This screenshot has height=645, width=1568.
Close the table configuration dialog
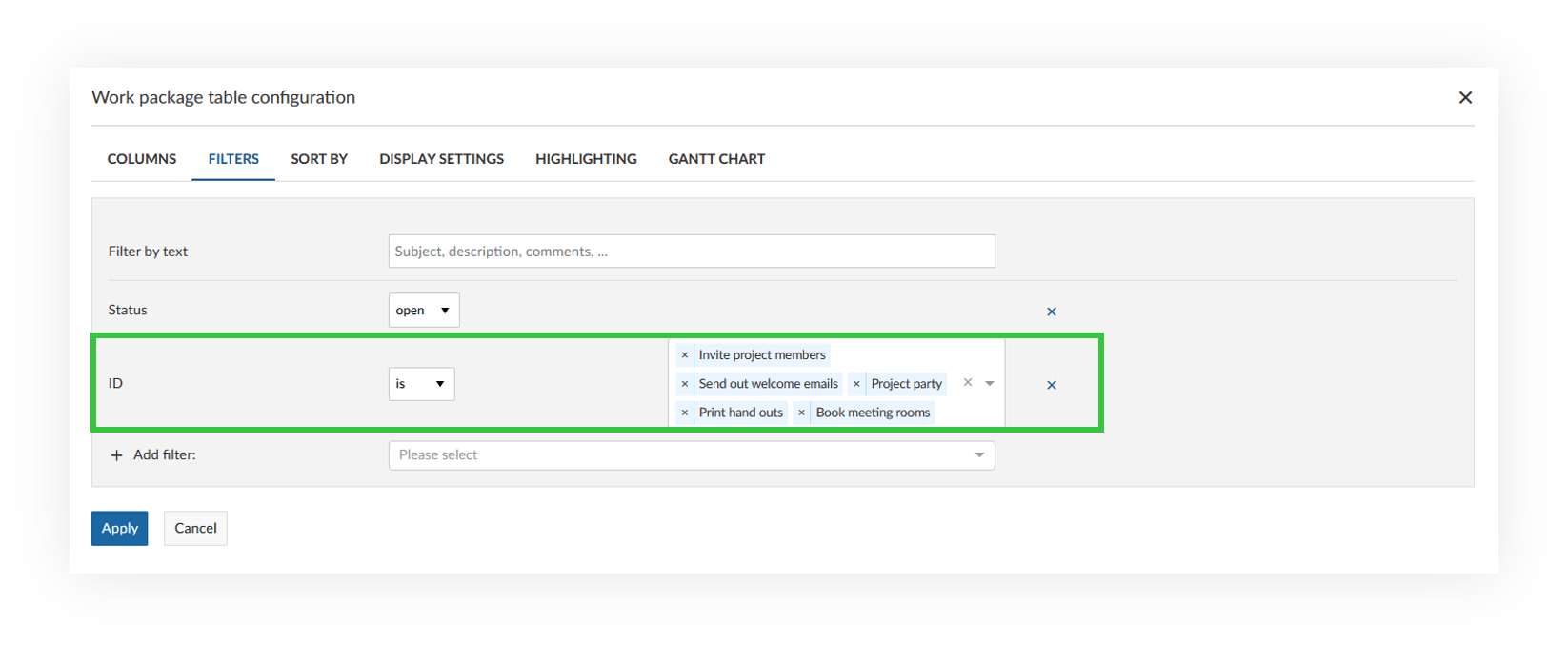click(1465, 97)
